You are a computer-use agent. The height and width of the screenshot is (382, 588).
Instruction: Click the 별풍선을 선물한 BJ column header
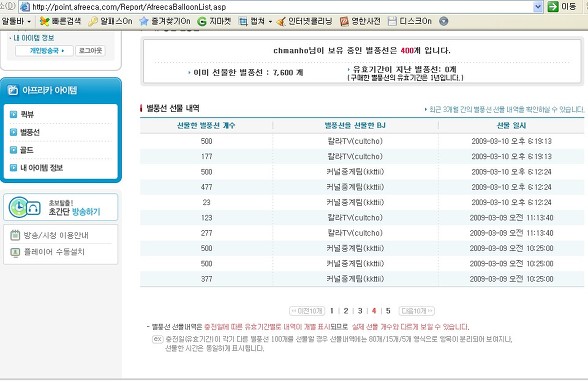pyautogui.click(x=355, y=126)
